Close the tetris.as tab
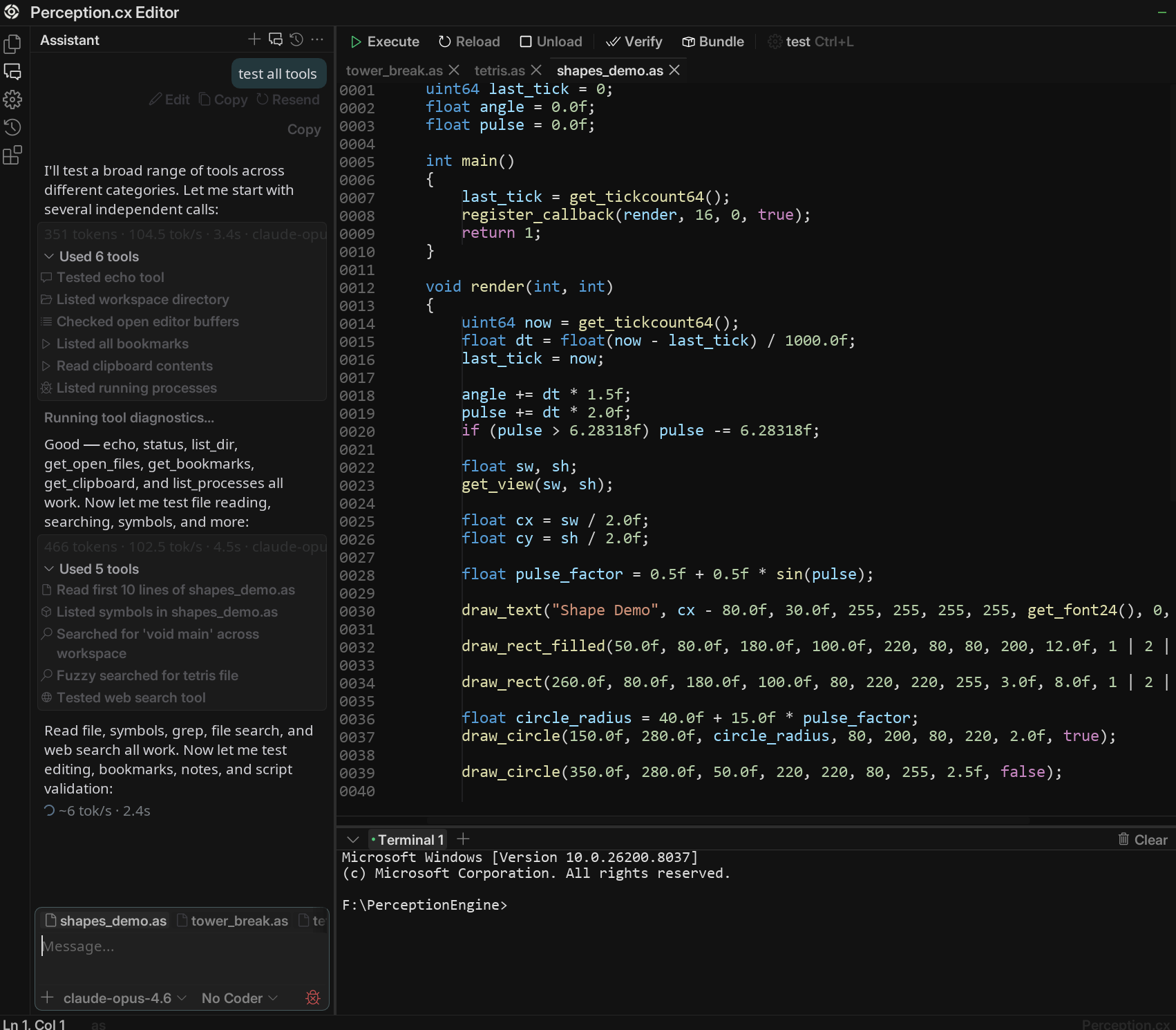 tap(536, 71)
